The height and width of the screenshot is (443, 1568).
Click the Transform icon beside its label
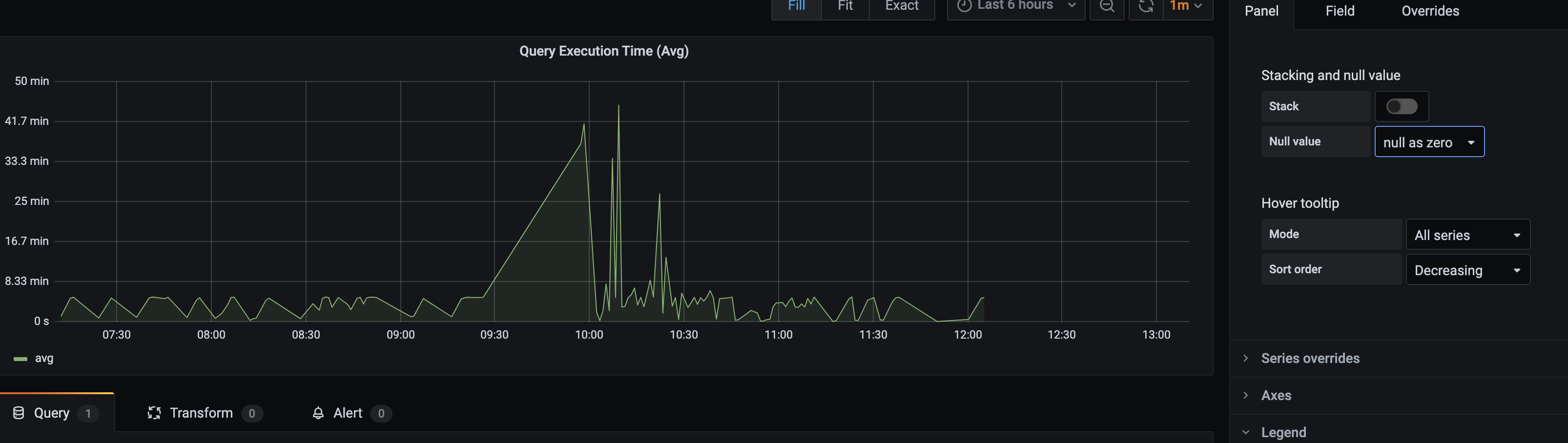tap(154, 413)
